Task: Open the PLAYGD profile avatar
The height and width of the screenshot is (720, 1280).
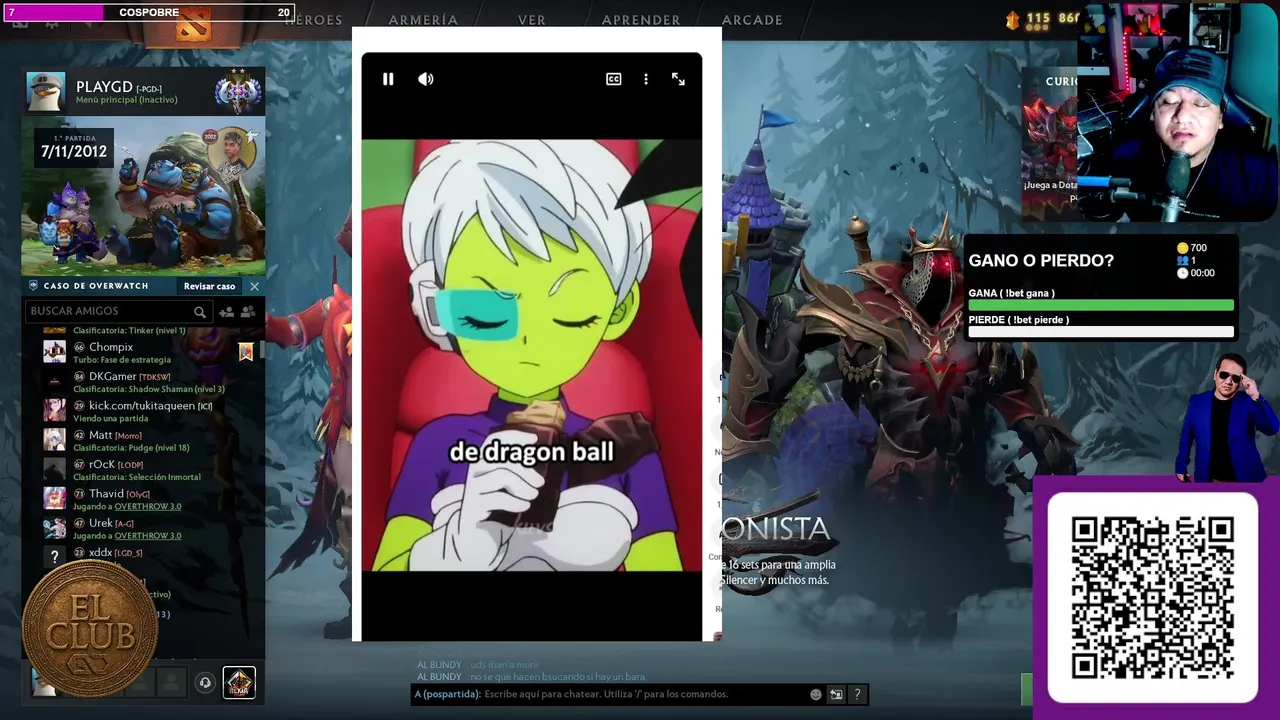Action: (45, 93)
